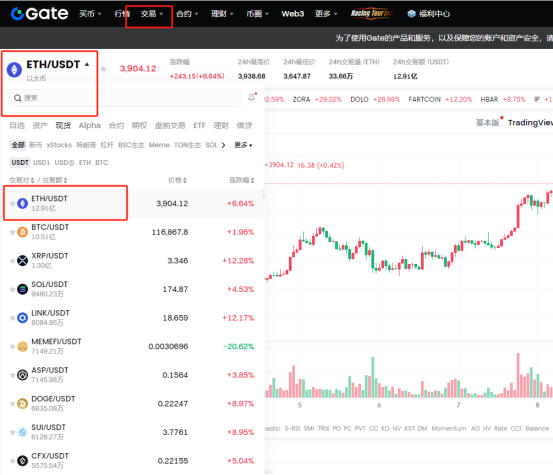
Task: Select the 现货 tab
Action: (x=63, y=126)
